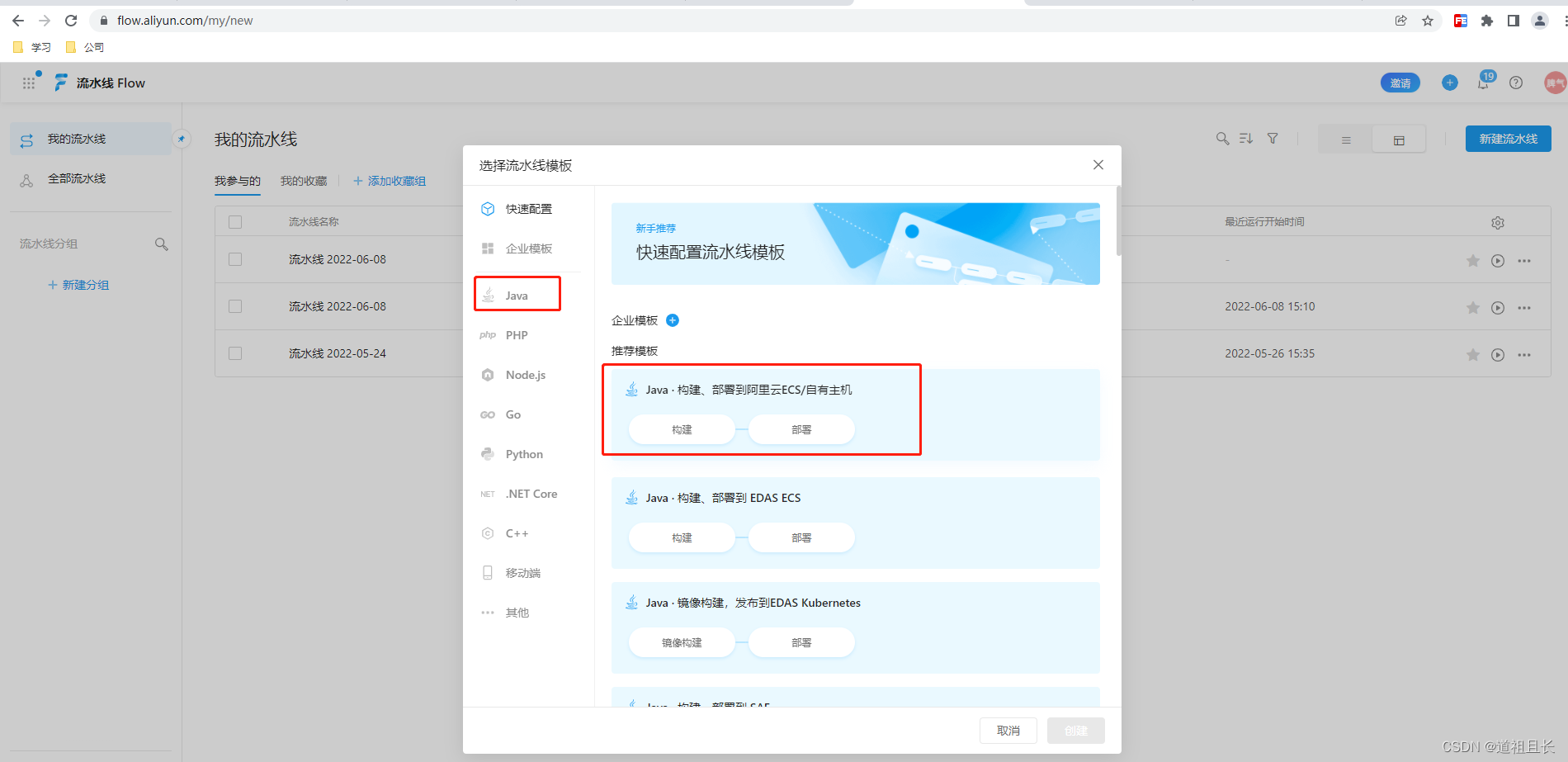
Task: Click the pin icon beside 我的流水线
Action: 182,139
